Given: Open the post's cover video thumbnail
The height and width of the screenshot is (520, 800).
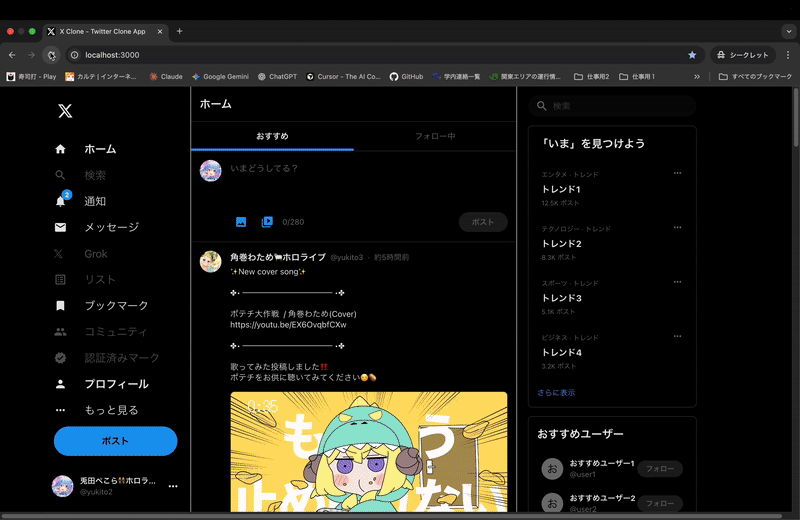Looking at the screenshot, I should [368, 452].
